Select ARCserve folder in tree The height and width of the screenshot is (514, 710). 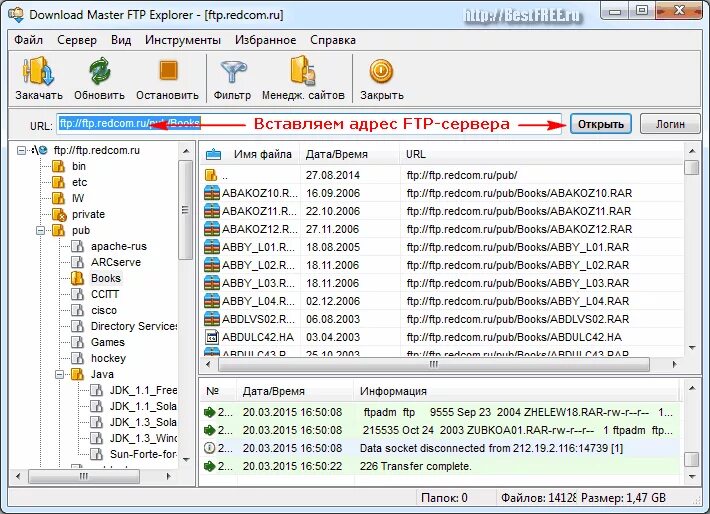pyautogui.click(x=116, y=262)
